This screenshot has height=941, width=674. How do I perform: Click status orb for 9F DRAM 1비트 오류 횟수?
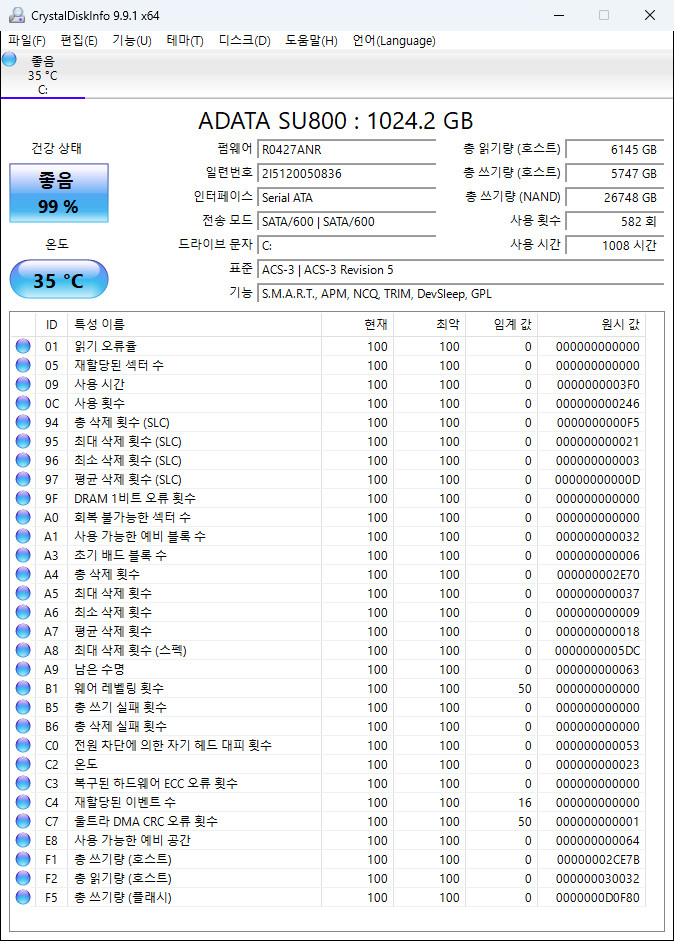coord(23,498)
